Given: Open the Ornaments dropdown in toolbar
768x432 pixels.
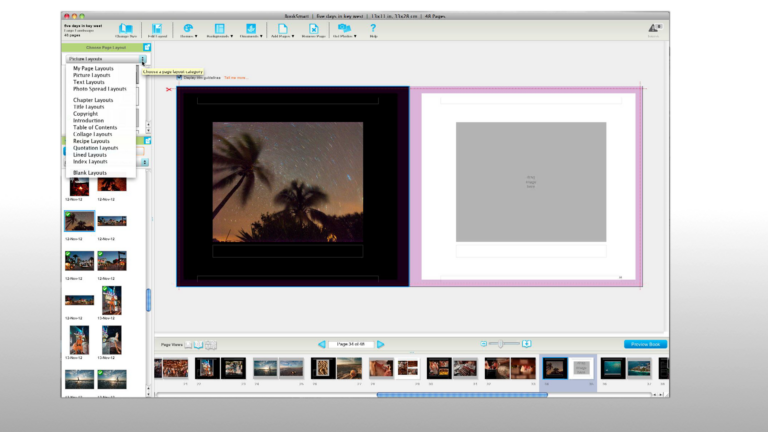Looking at the screenshot, I should tap(251, 31).
